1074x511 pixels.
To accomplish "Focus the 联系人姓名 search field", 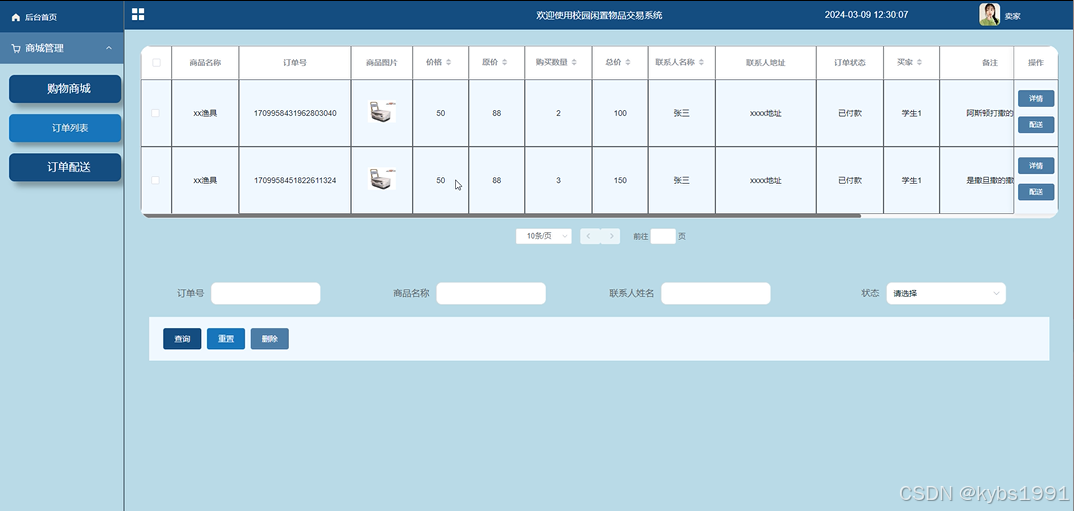I will (x=716, y=293).
